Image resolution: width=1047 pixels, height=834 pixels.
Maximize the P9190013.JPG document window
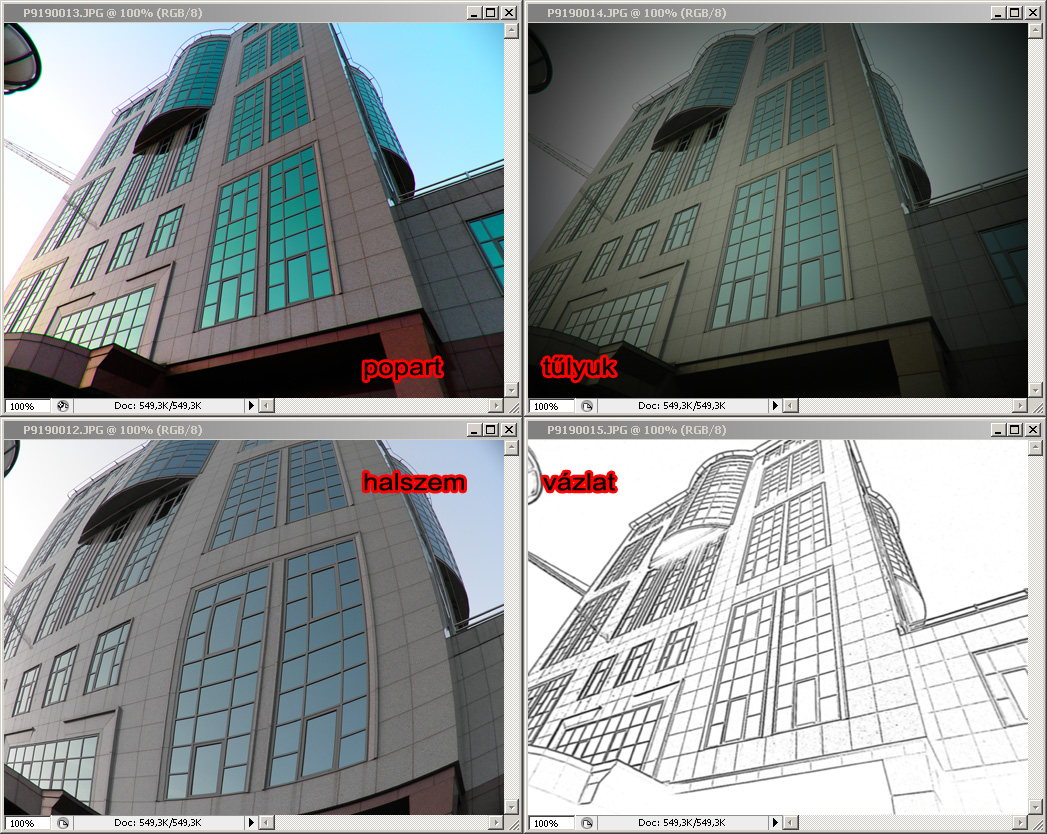[x=491, y=13]
